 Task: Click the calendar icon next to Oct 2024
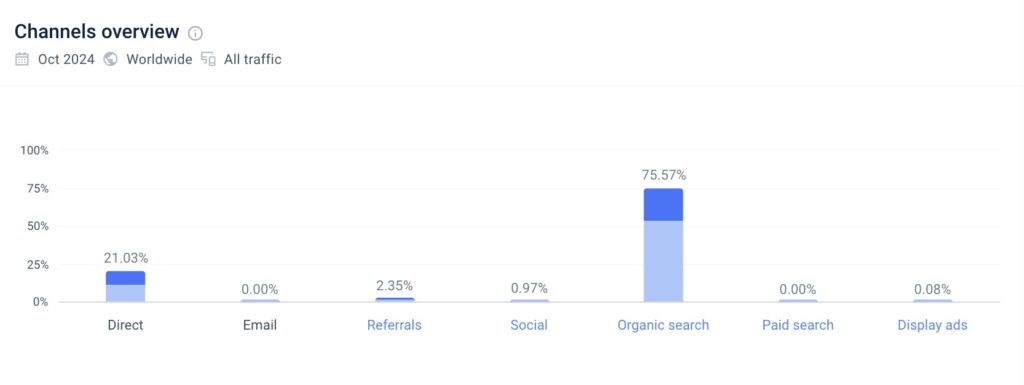pos(22,59)
